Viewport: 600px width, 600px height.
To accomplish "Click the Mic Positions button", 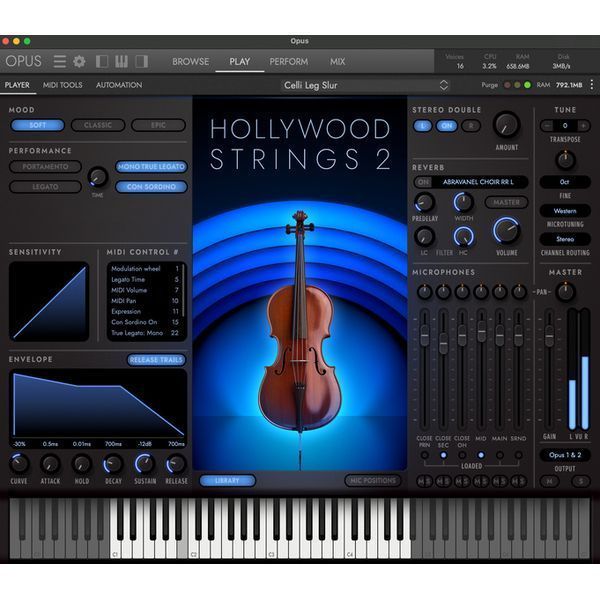I will pos(373,481).
